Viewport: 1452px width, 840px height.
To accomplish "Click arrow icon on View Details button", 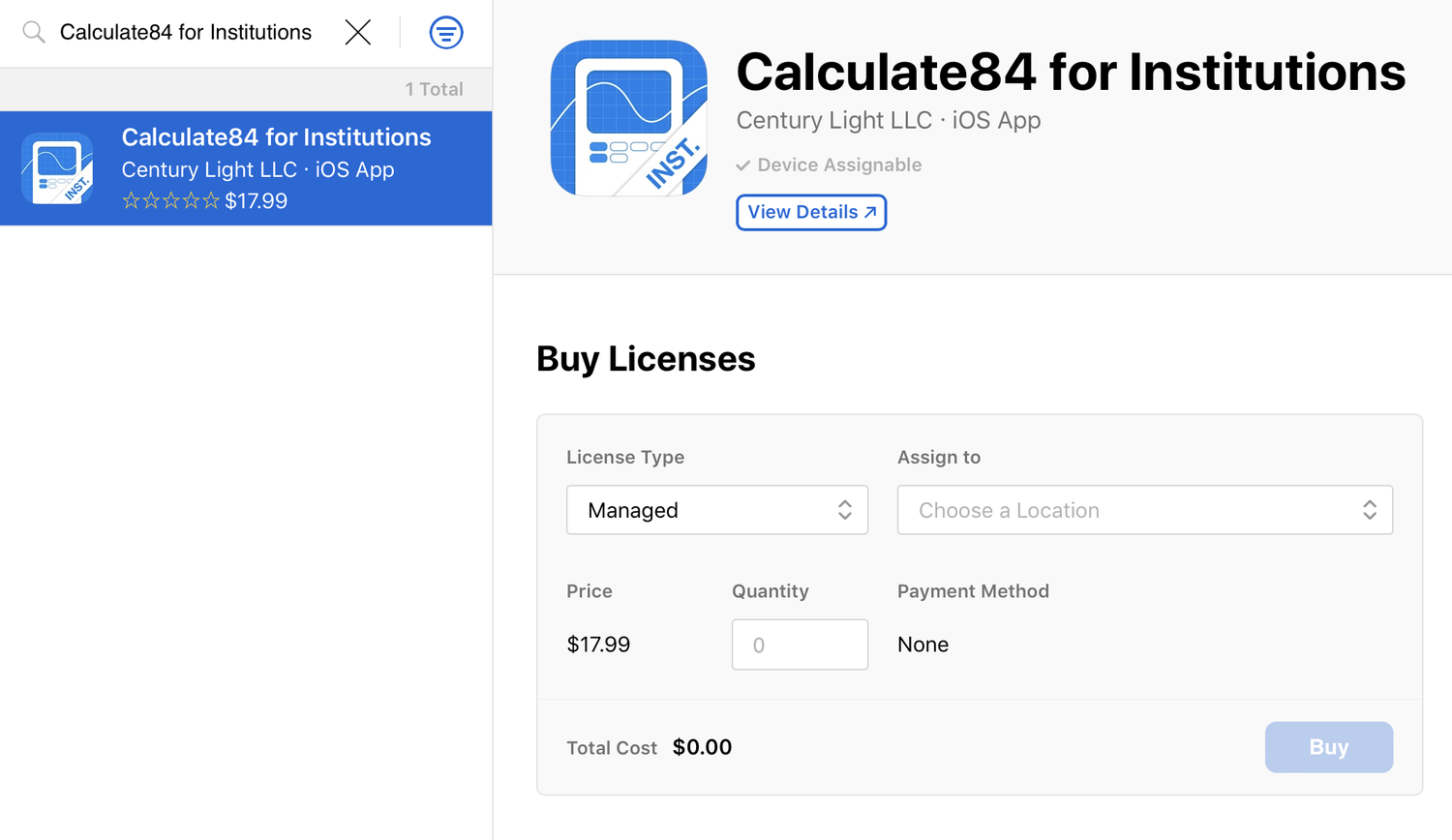I will click(x=870, y=212).
